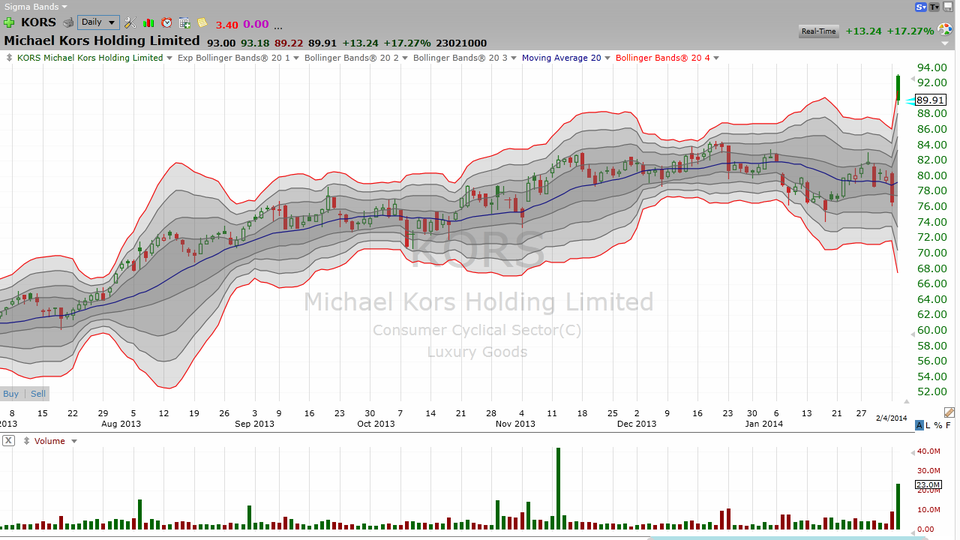Click the red 3.40 value

point(227,24)
